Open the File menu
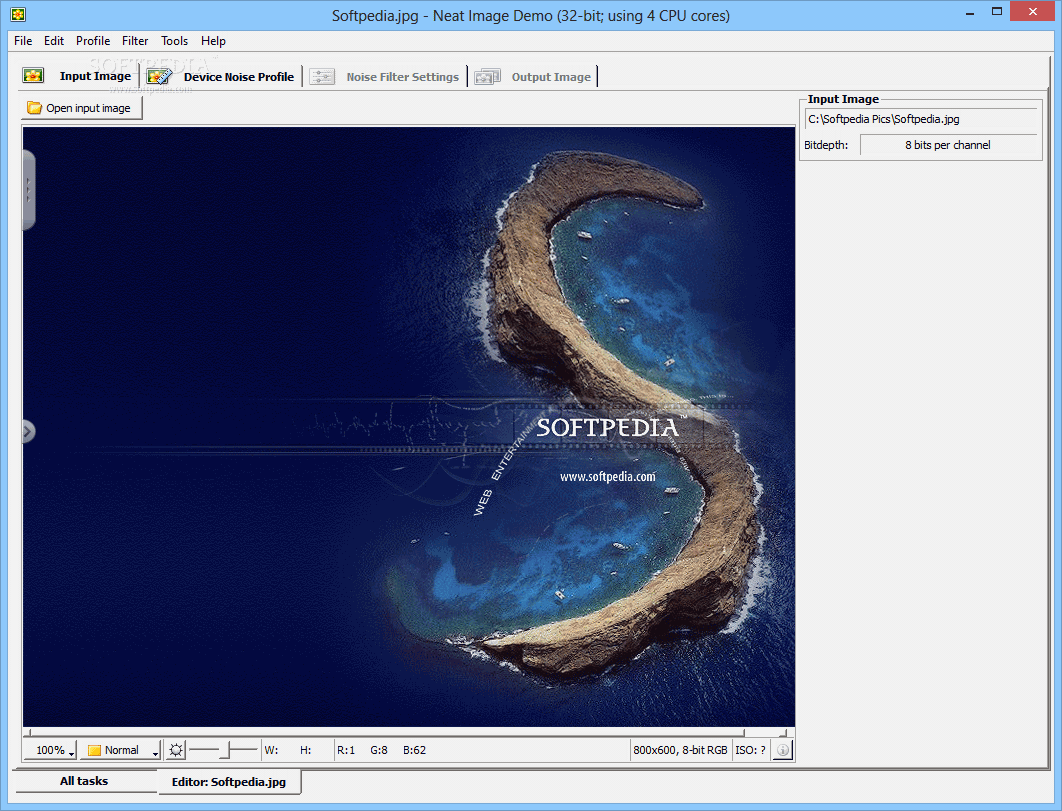The width and height of the screenshot is (1062, 811). point(23,41)
